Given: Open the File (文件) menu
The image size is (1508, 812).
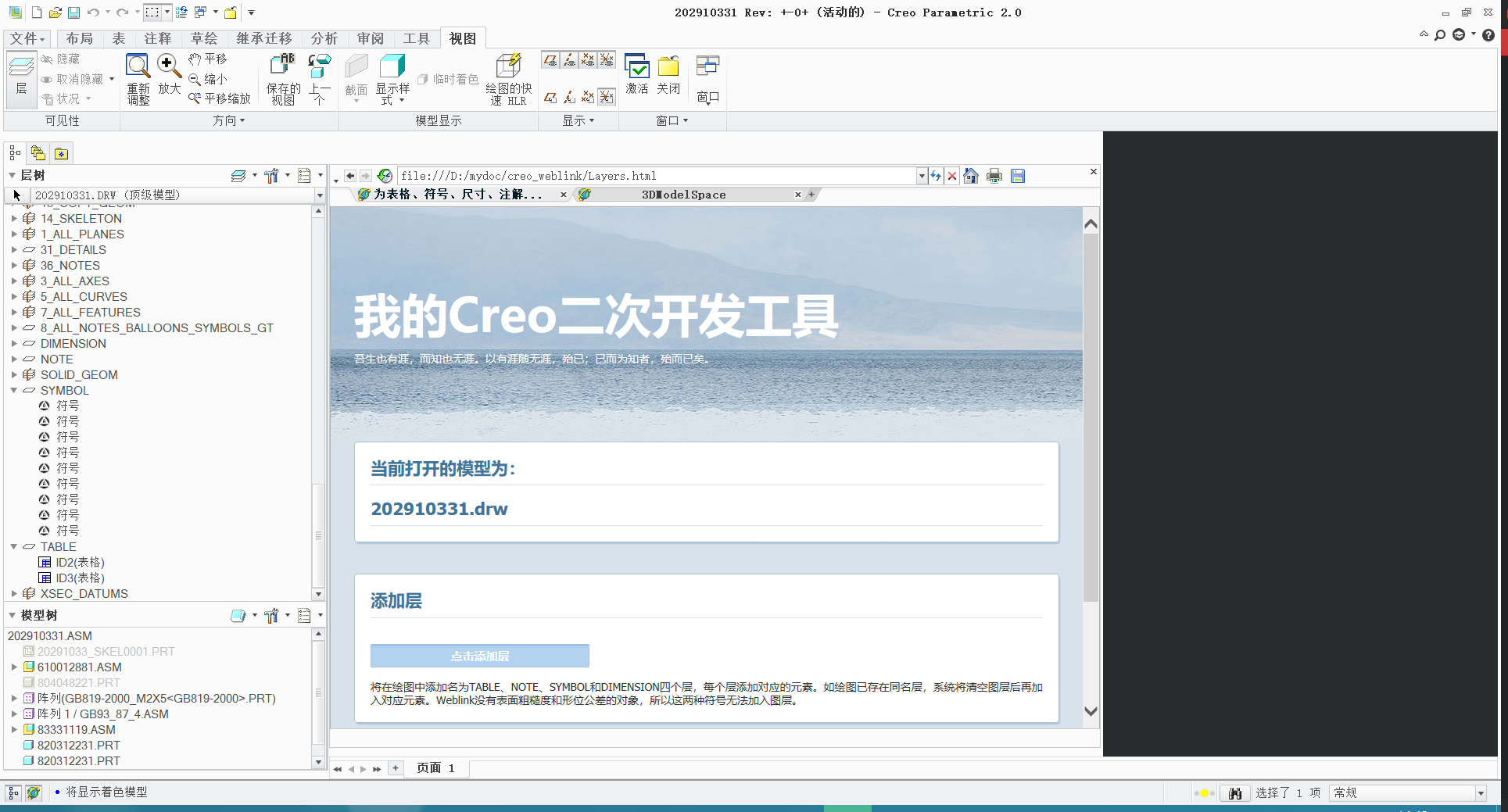Looking at the screenshot, I should click(28, 38).
